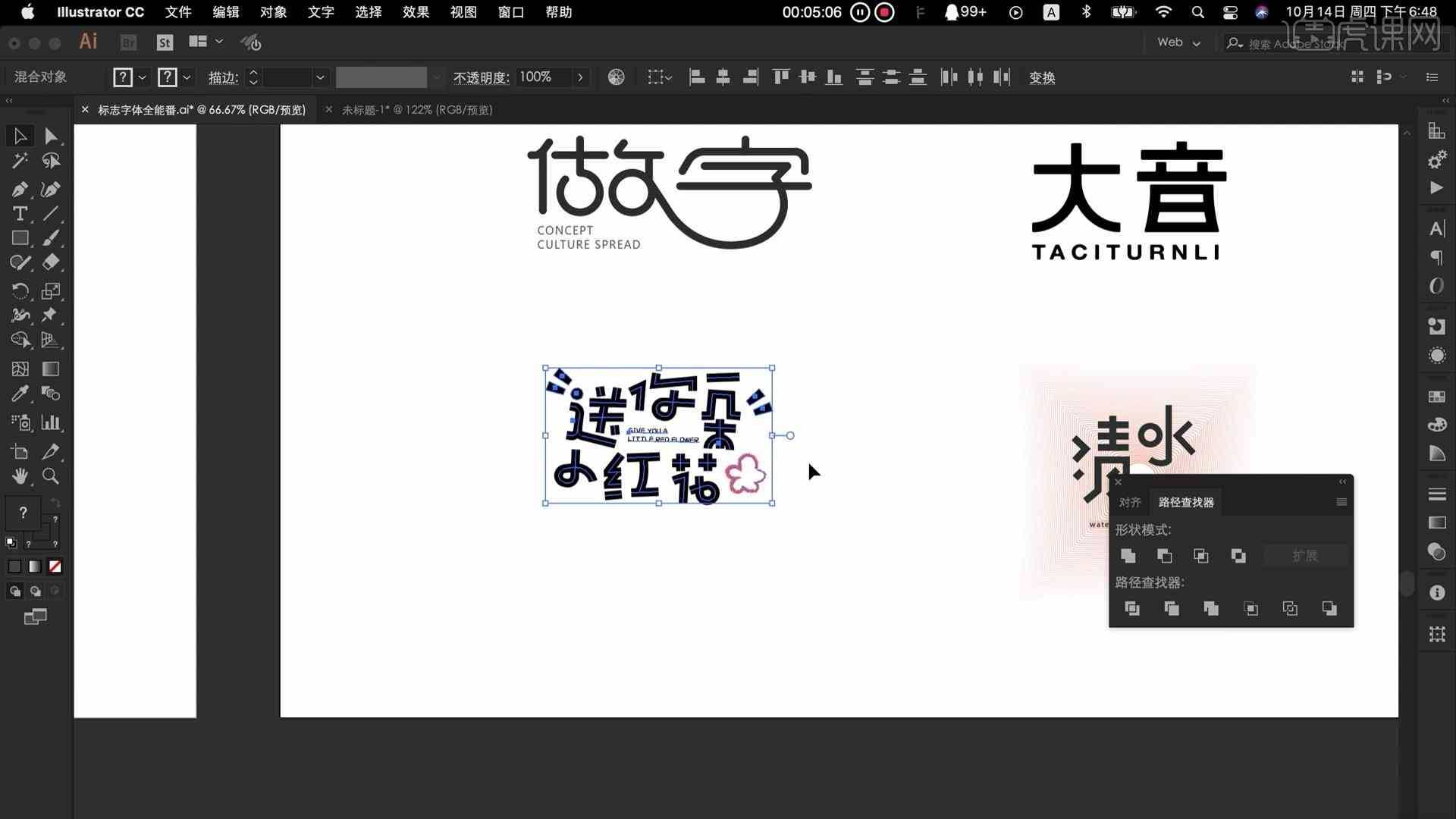Select the Type tool
Screen dimensions: 1456x819
pos(19,213)
